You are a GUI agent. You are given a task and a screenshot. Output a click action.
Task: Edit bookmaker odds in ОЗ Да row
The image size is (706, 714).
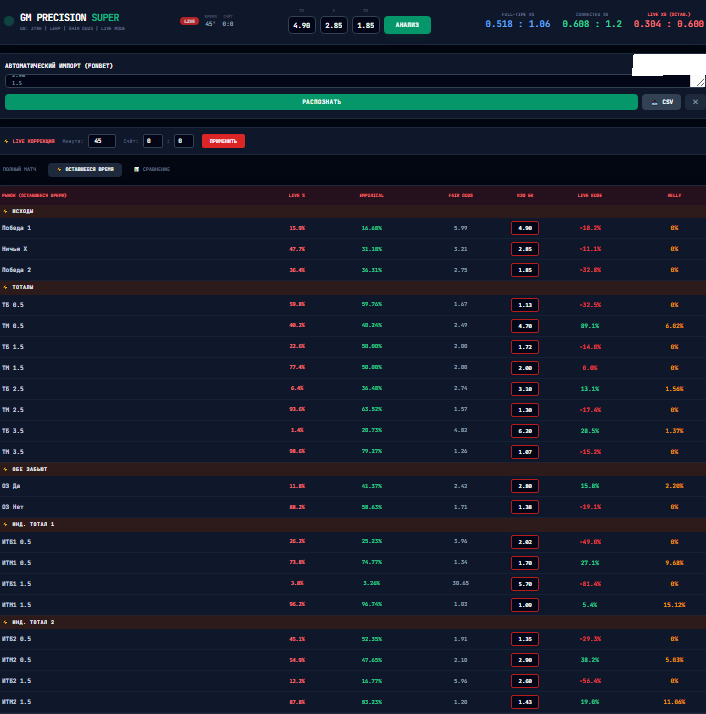pos(525,486)
